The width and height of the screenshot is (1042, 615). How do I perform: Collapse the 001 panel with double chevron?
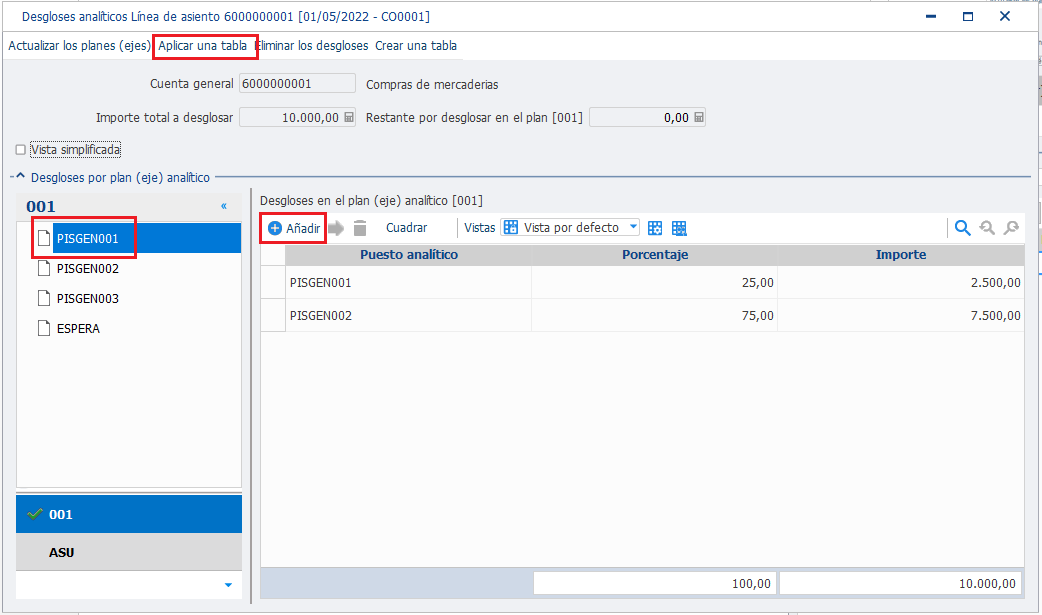click(224, 206)
